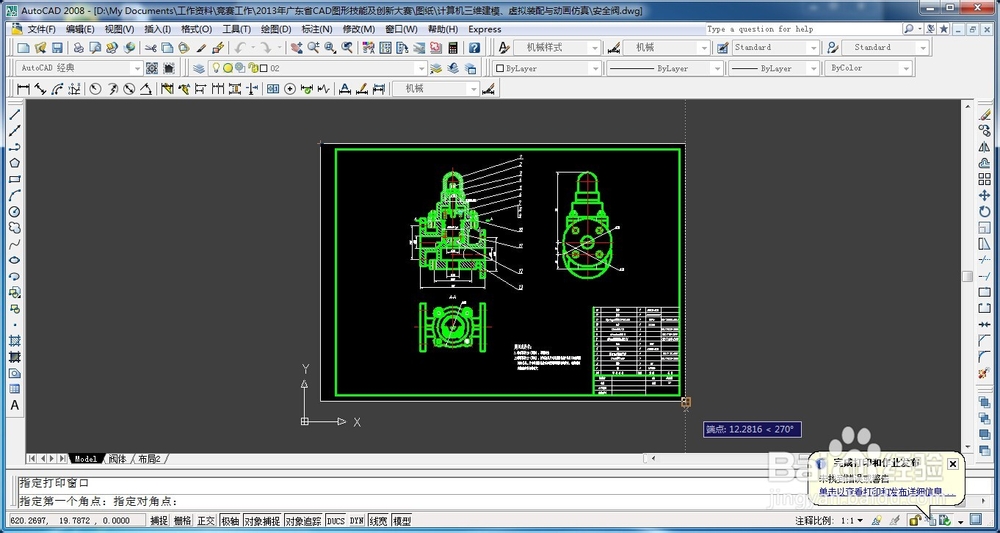Open the QuickCalc calculator icon

point(453,48)
